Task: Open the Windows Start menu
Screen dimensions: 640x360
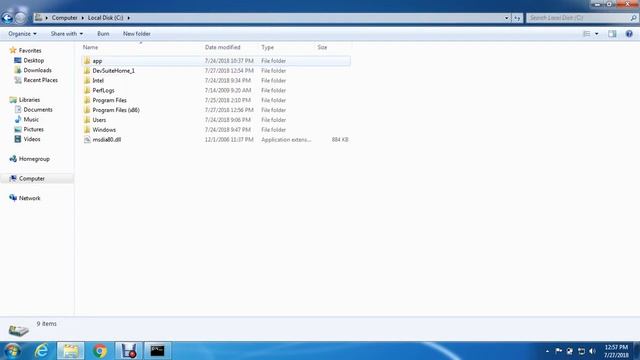Action: tap(12, 351)
